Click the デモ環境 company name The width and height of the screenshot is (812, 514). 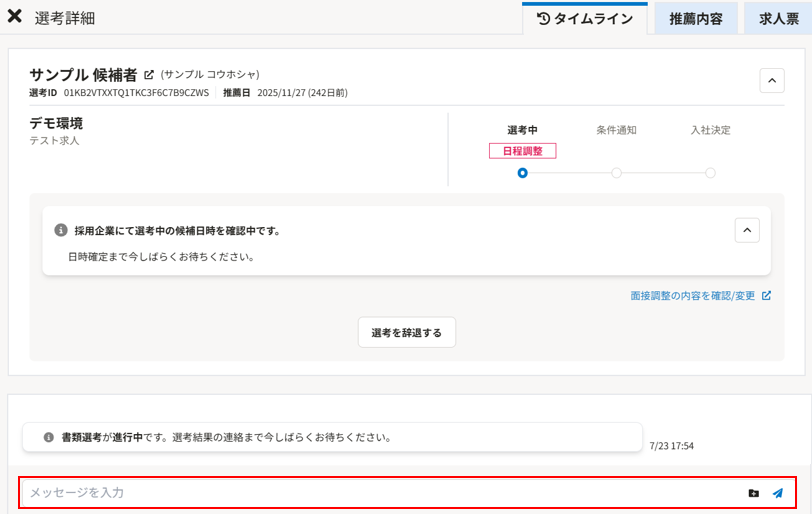pyautogui.click(x=56, y=123)
